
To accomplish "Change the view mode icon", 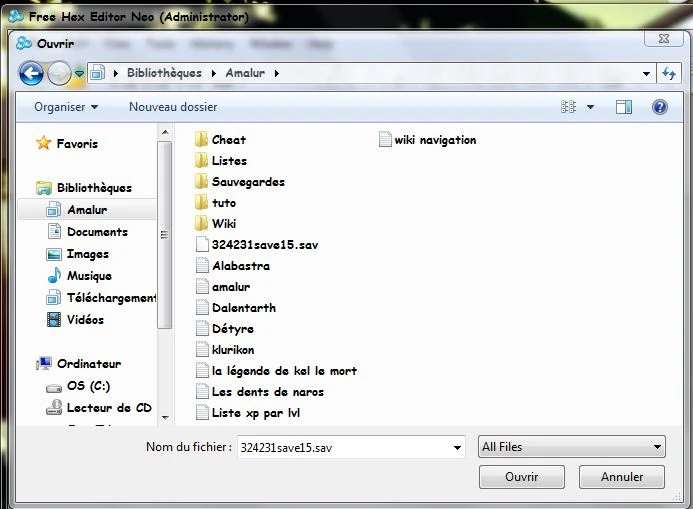I will coord(569,107).
